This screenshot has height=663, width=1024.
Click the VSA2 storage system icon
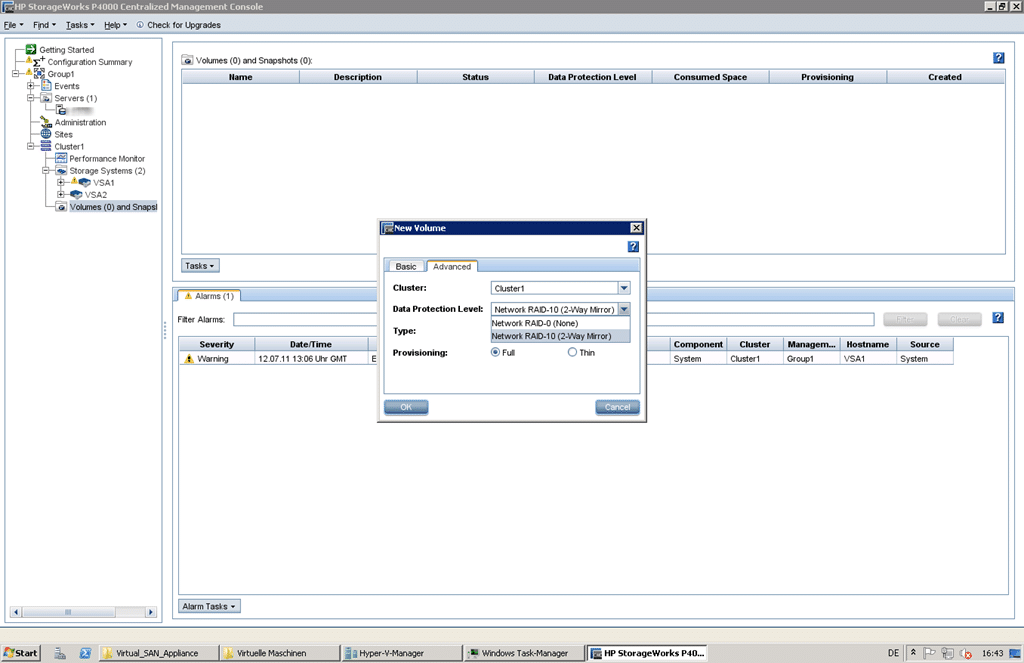(x=76, y=195)
